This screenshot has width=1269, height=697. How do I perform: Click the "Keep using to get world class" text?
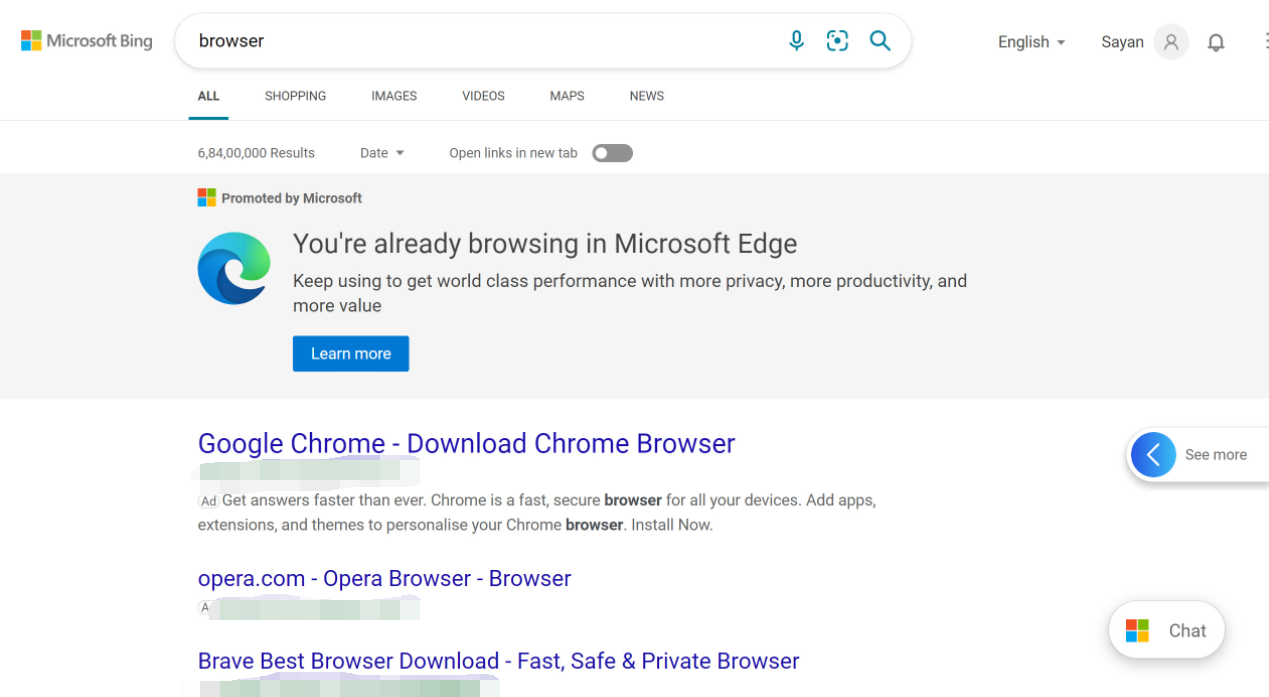[x=630, y=293]
